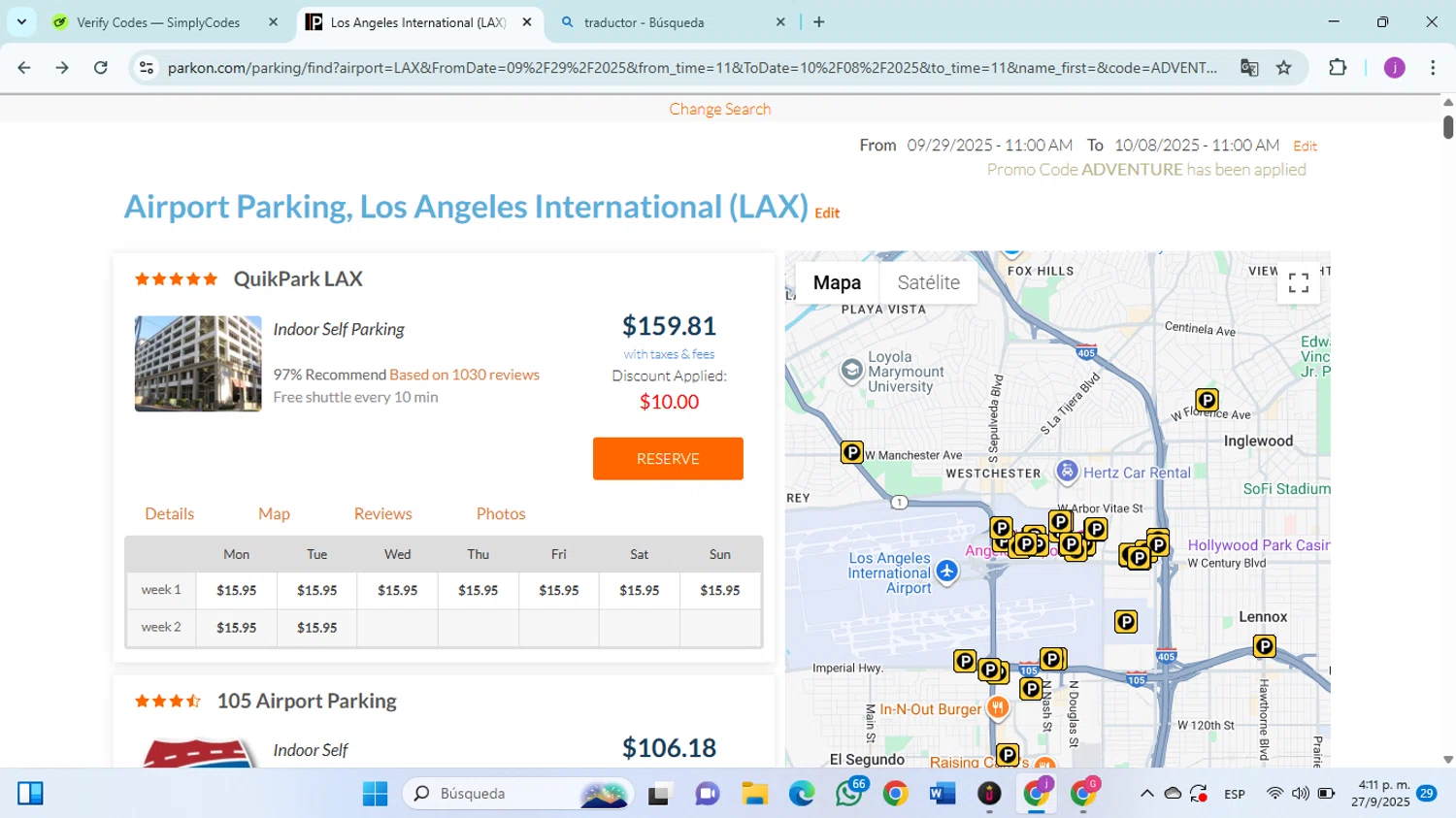This screenshot has width=1456, height=818.
Task: Open Microsoft Word from taskbar
Action: 942,794
